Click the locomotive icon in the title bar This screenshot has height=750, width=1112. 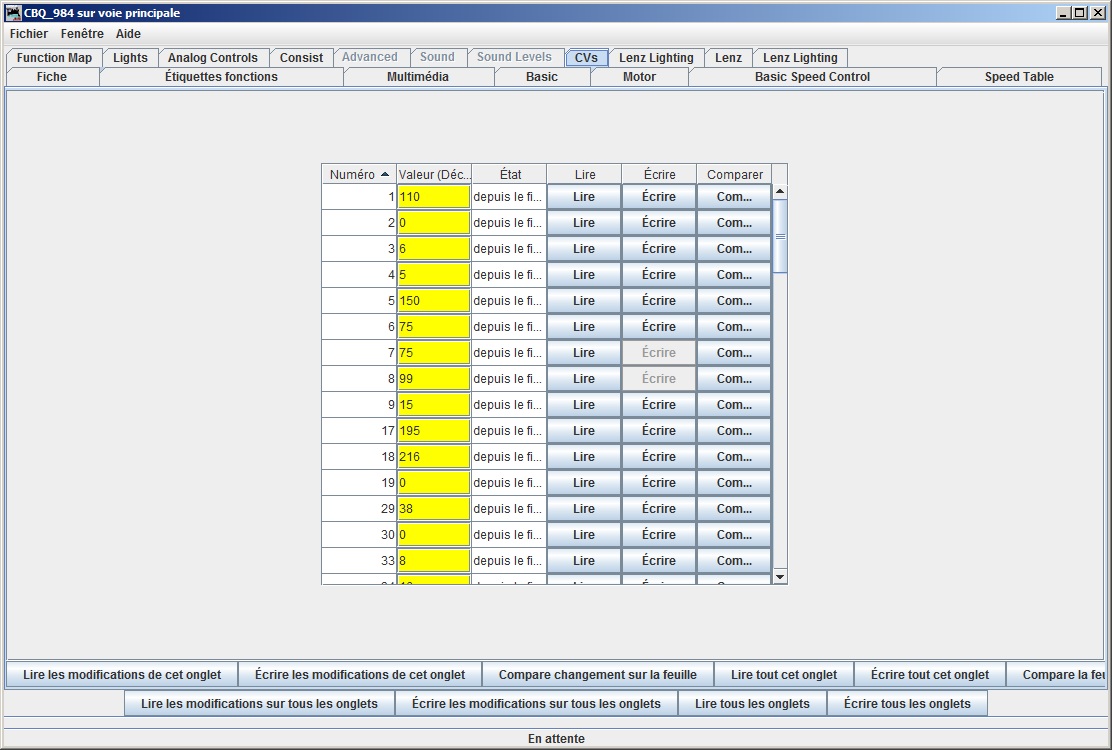tap(13, 13)
